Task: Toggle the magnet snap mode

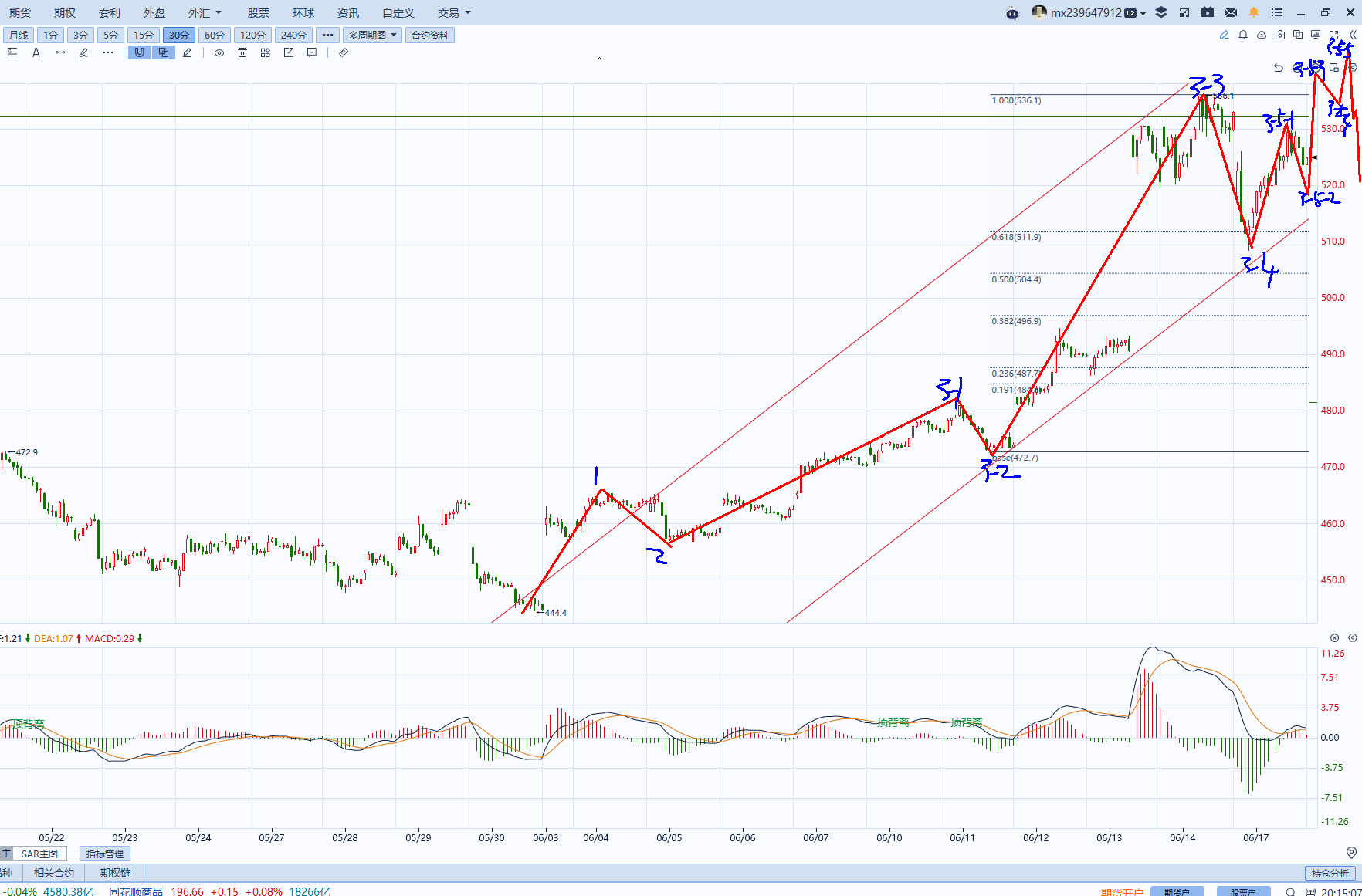Action: pos(139,52)
